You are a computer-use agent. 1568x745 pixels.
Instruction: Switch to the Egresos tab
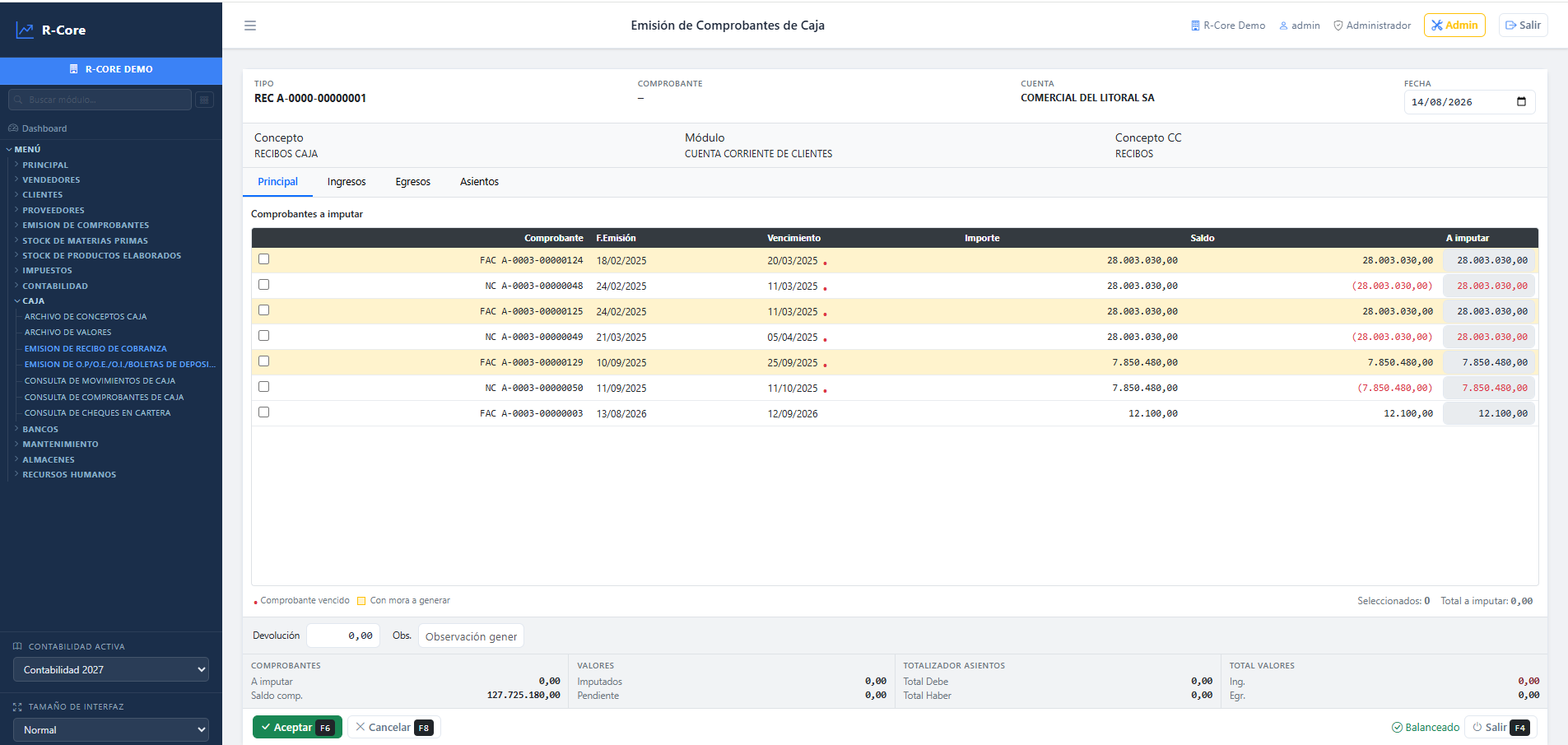pos(413,182)
